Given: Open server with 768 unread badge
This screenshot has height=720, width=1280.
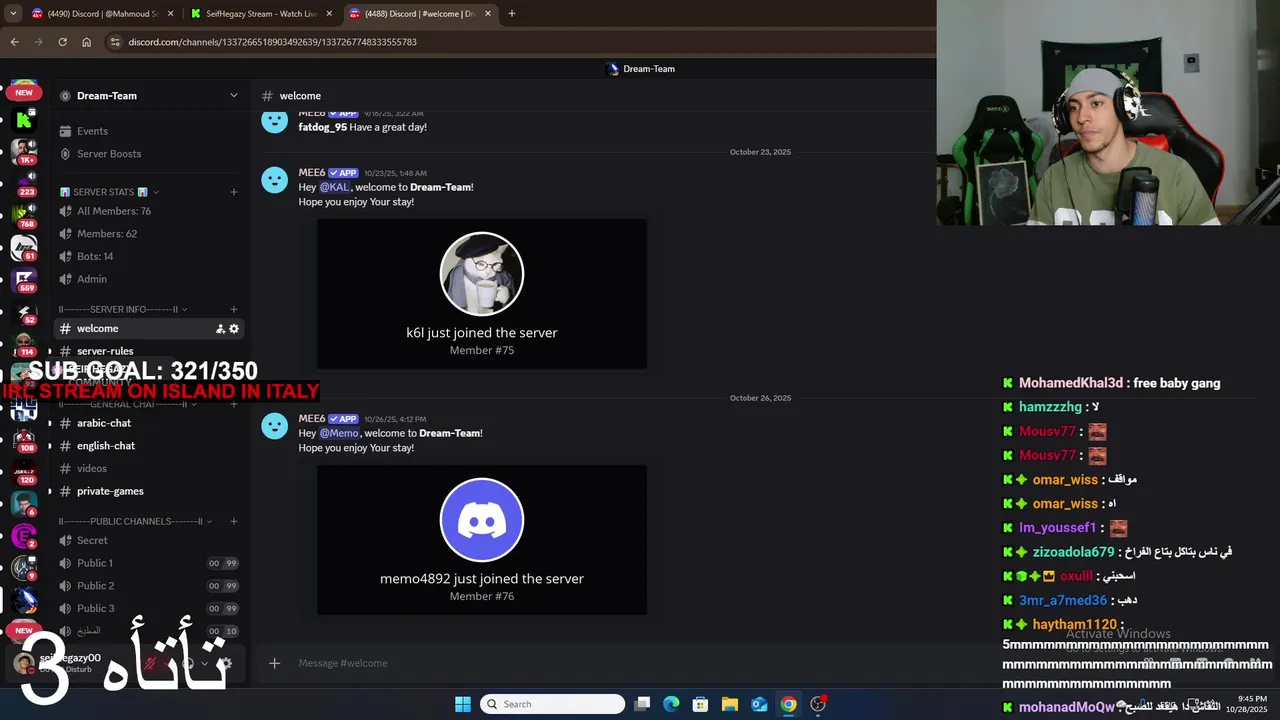Looking at the screenshot, I should point(24,215).
